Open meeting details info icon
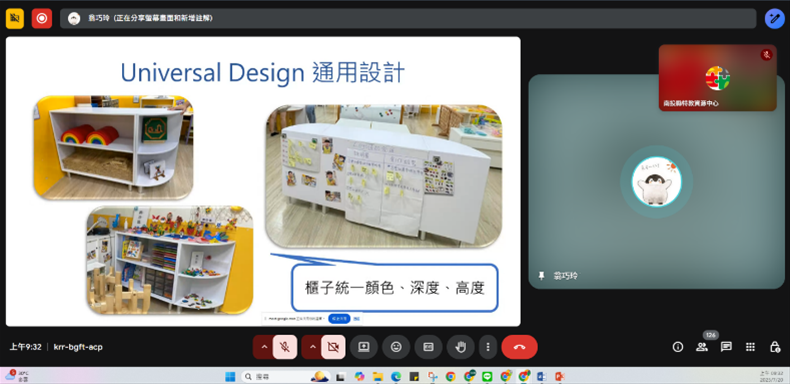The height and width of the screenshot is (384, 790). tap(678, 347)
